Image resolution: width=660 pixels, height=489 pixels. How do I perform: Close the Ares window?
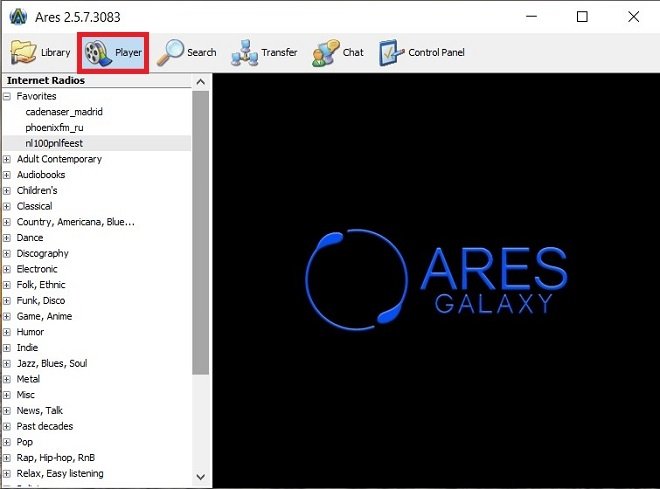[633, 17]
